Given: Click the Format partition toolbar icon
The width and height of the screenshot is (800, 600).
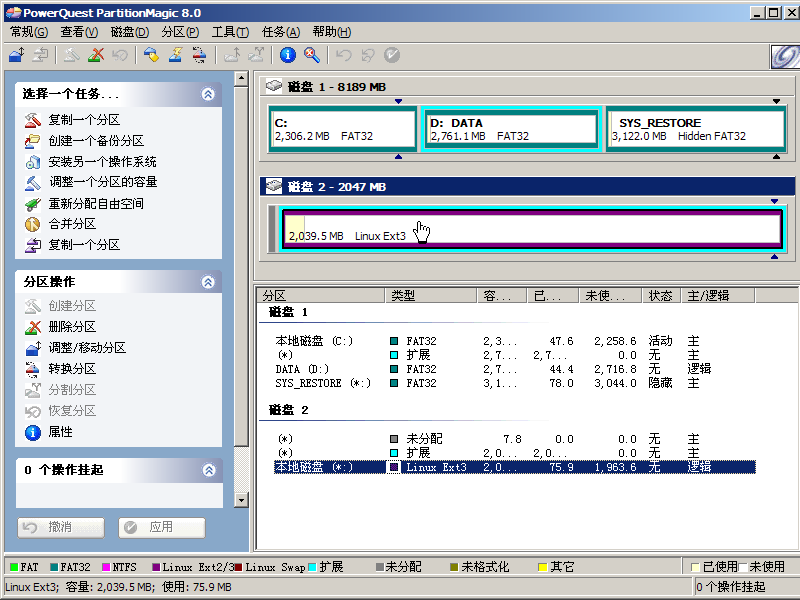Looking at the screenshot, I should point(176,55).
